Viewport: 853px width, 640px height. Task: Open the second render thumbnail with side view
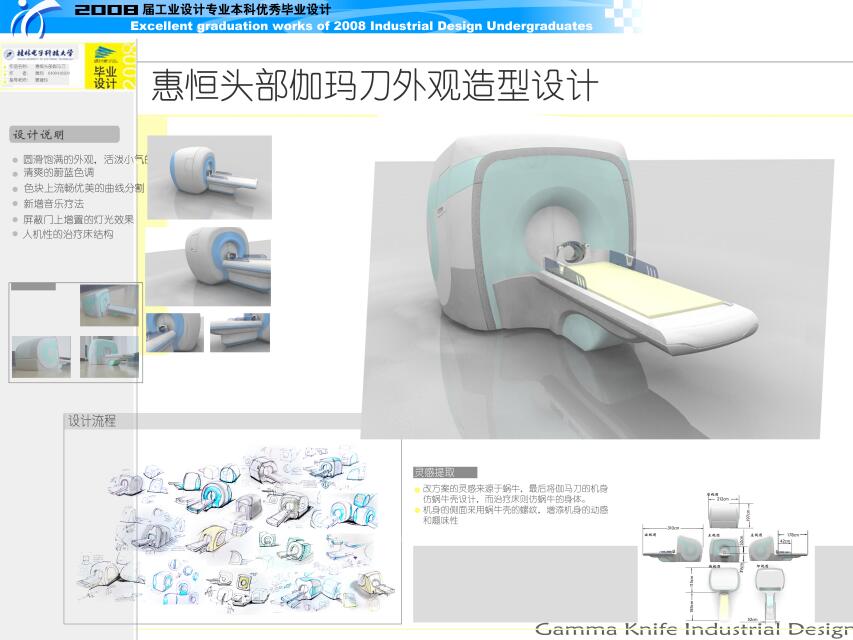click(208, 267)
